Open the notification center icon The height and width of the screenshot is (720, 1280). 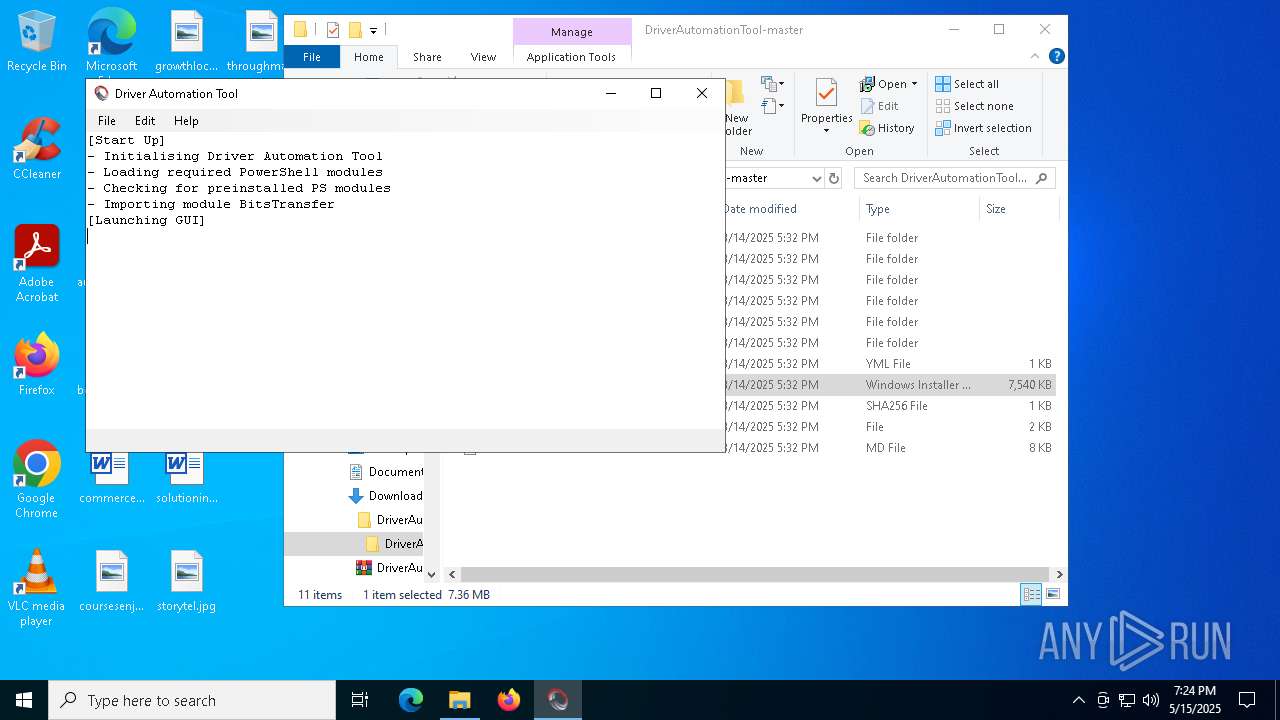(x=1247, y=700)
